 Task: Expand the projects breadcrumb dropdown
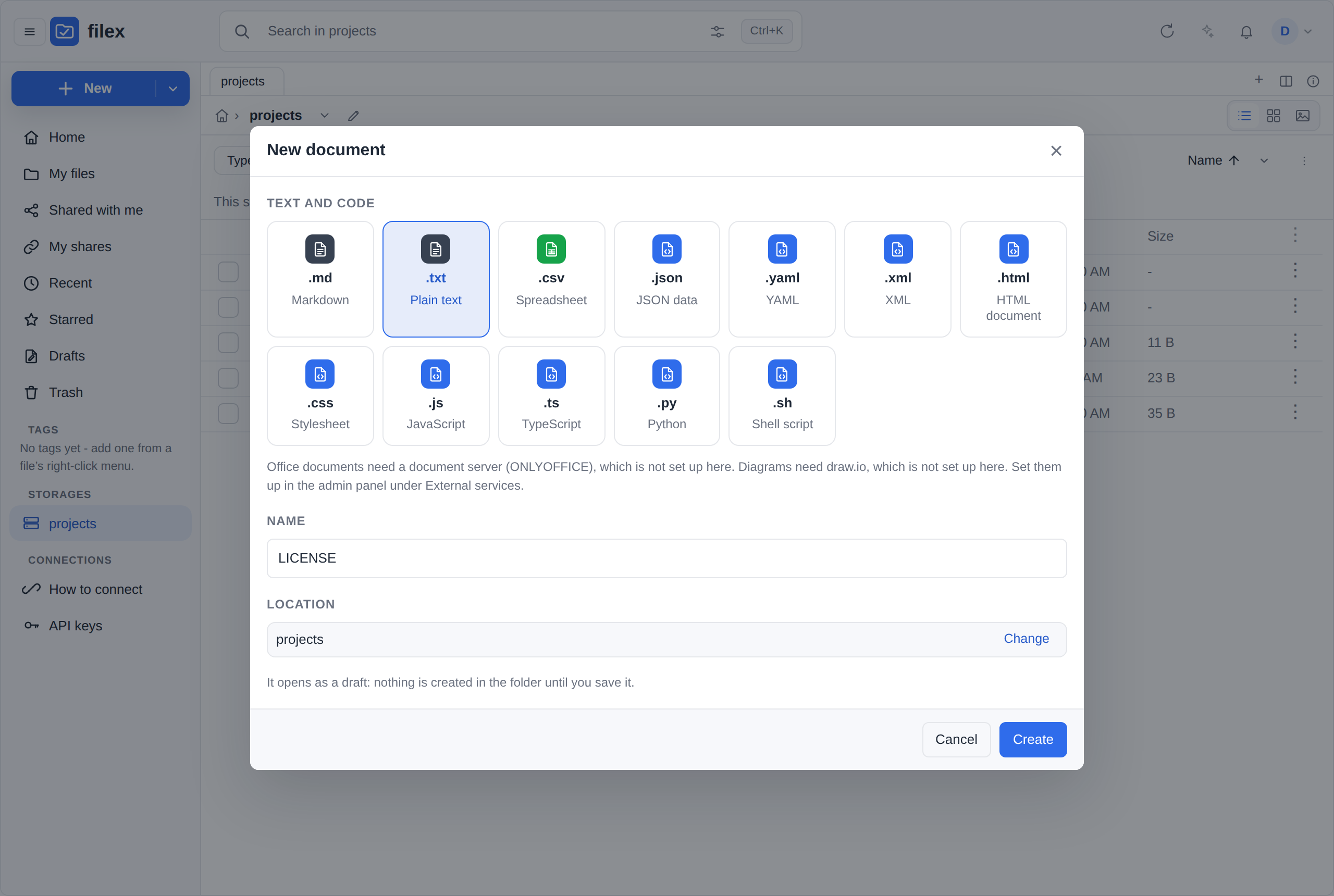(x=324, y=116)
